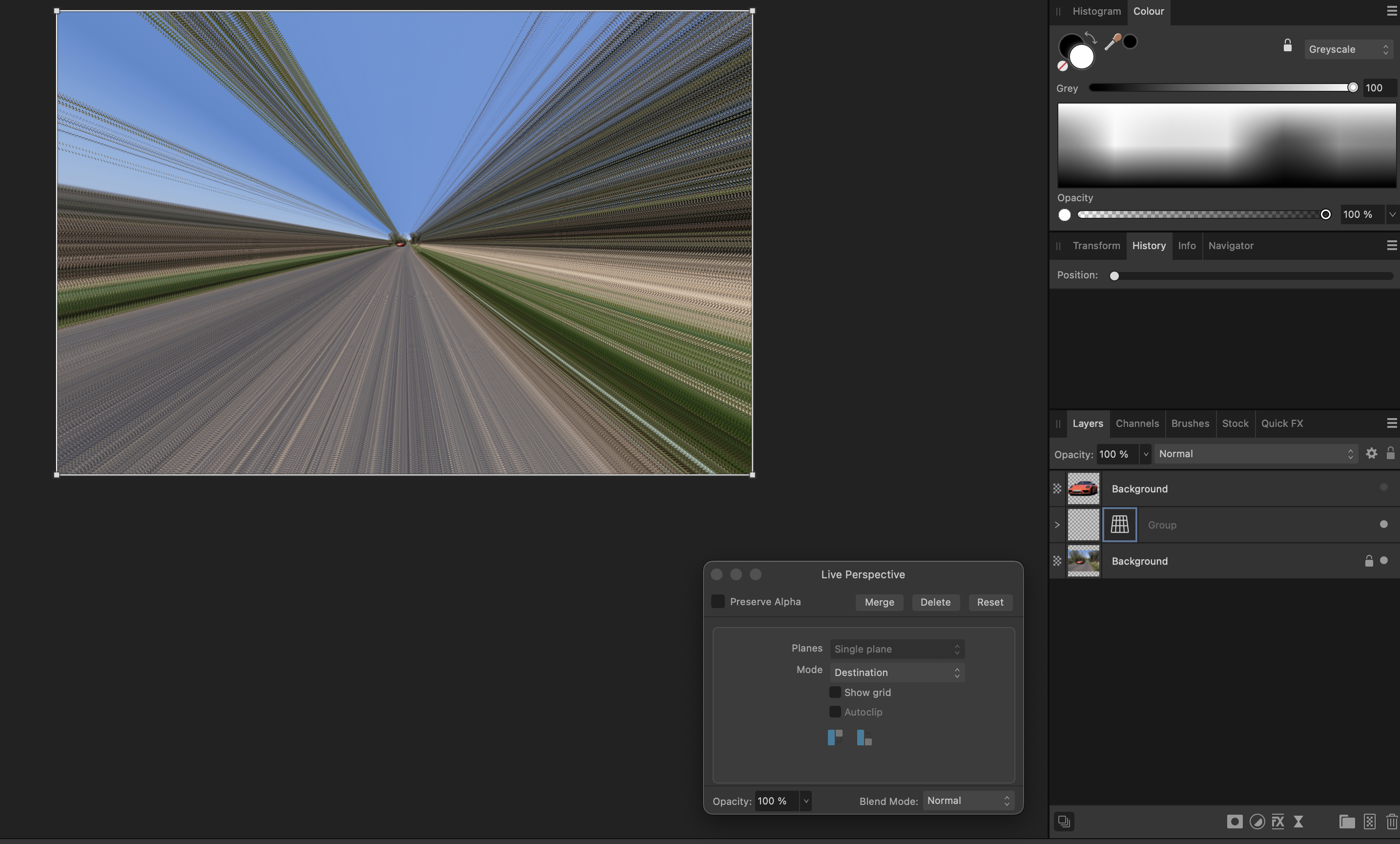The width and height of the screenshot is (1400, 844).
Task: Click the Layers Opacity input field
Action: (1117, 454)
